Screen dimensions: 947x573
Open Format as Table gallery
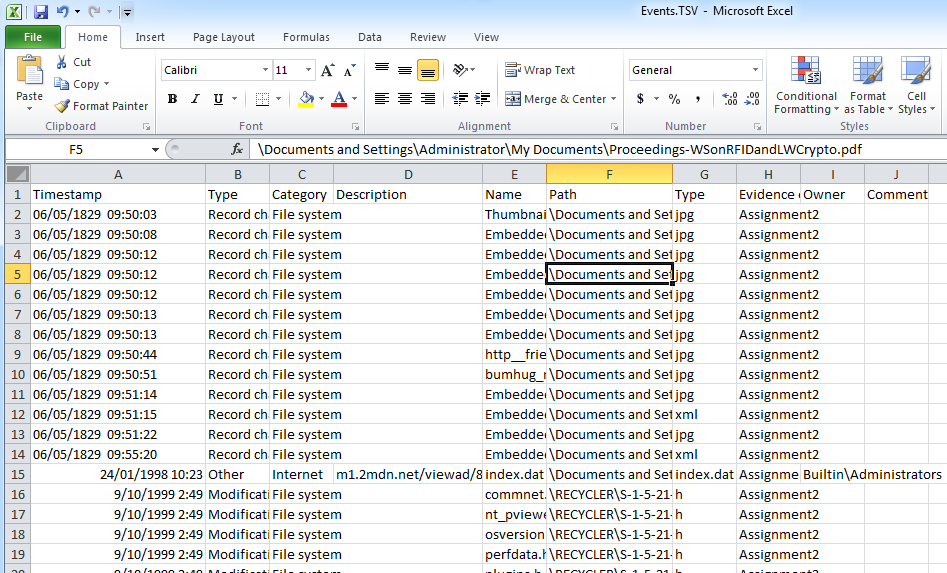868,85
